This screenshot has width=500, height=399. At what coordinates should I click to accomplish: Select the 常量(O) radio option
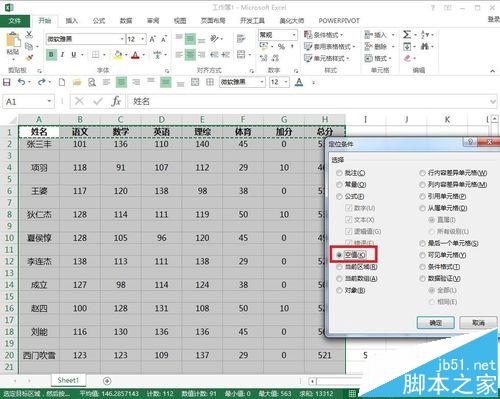point(339,185)
